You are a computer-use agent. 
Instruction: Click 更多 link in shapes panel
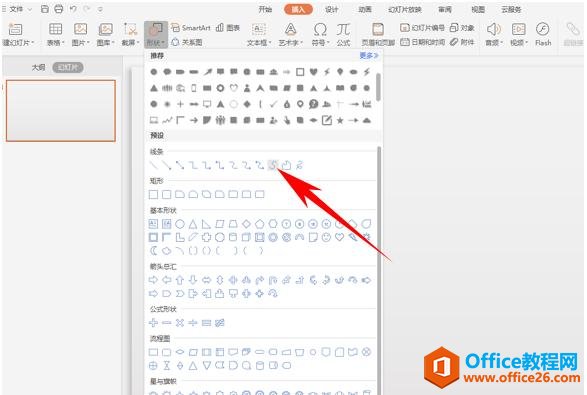369,55
